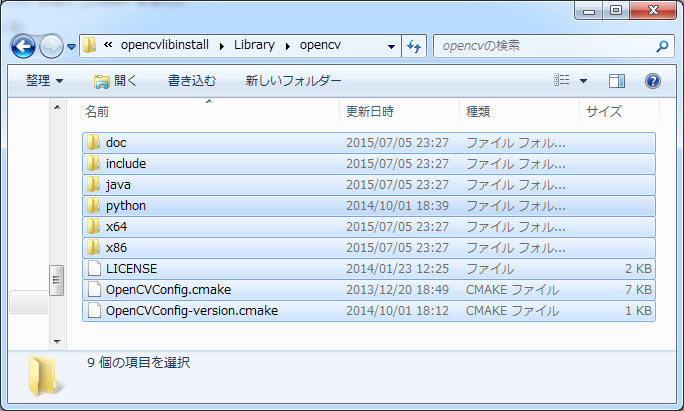The image size is (684, 411).
Task: Click the refresh button beside address bar
Action: click(414, 46)
